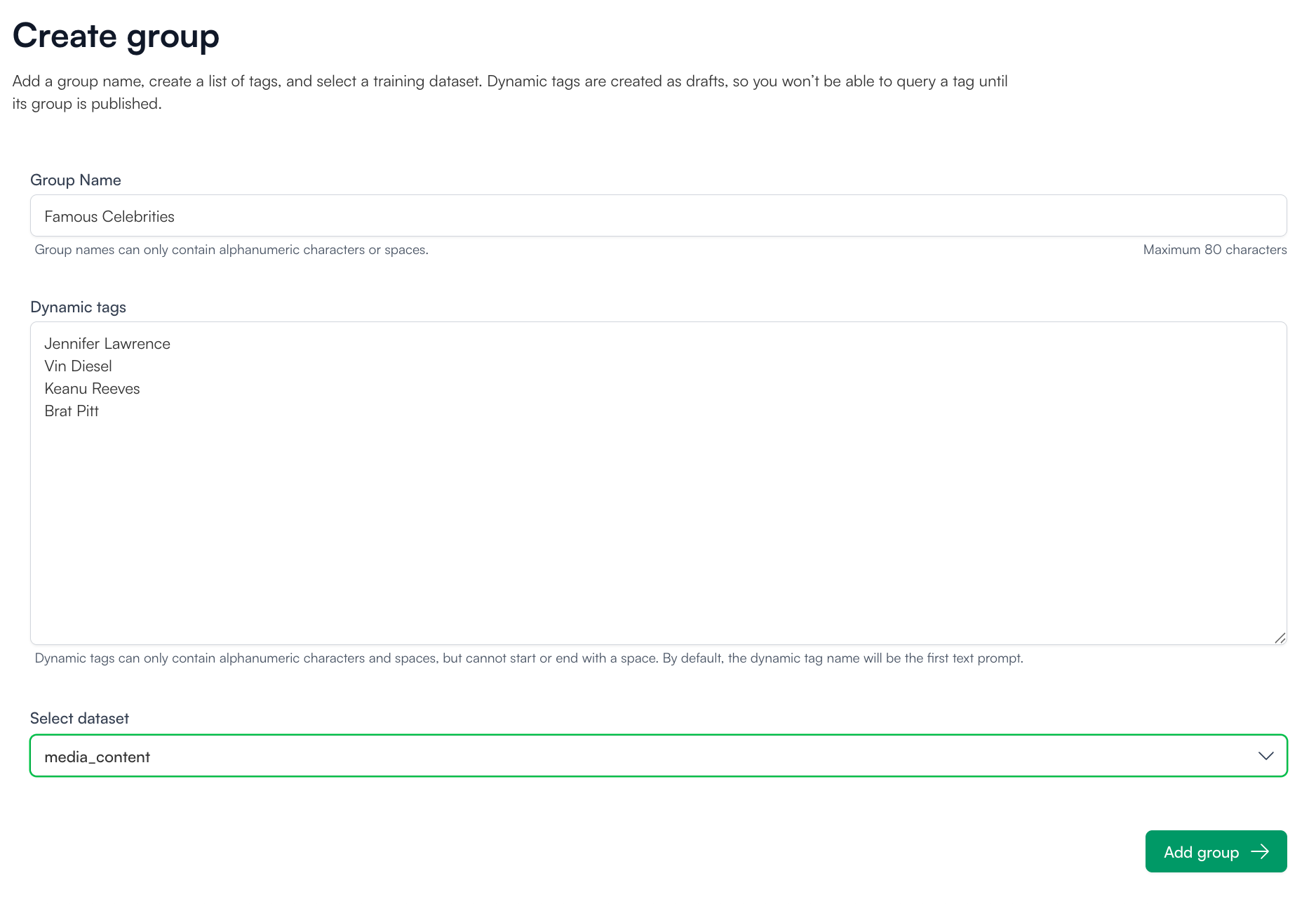
Task: Click the Select dataset field label
Action: (x=80, y=719)
